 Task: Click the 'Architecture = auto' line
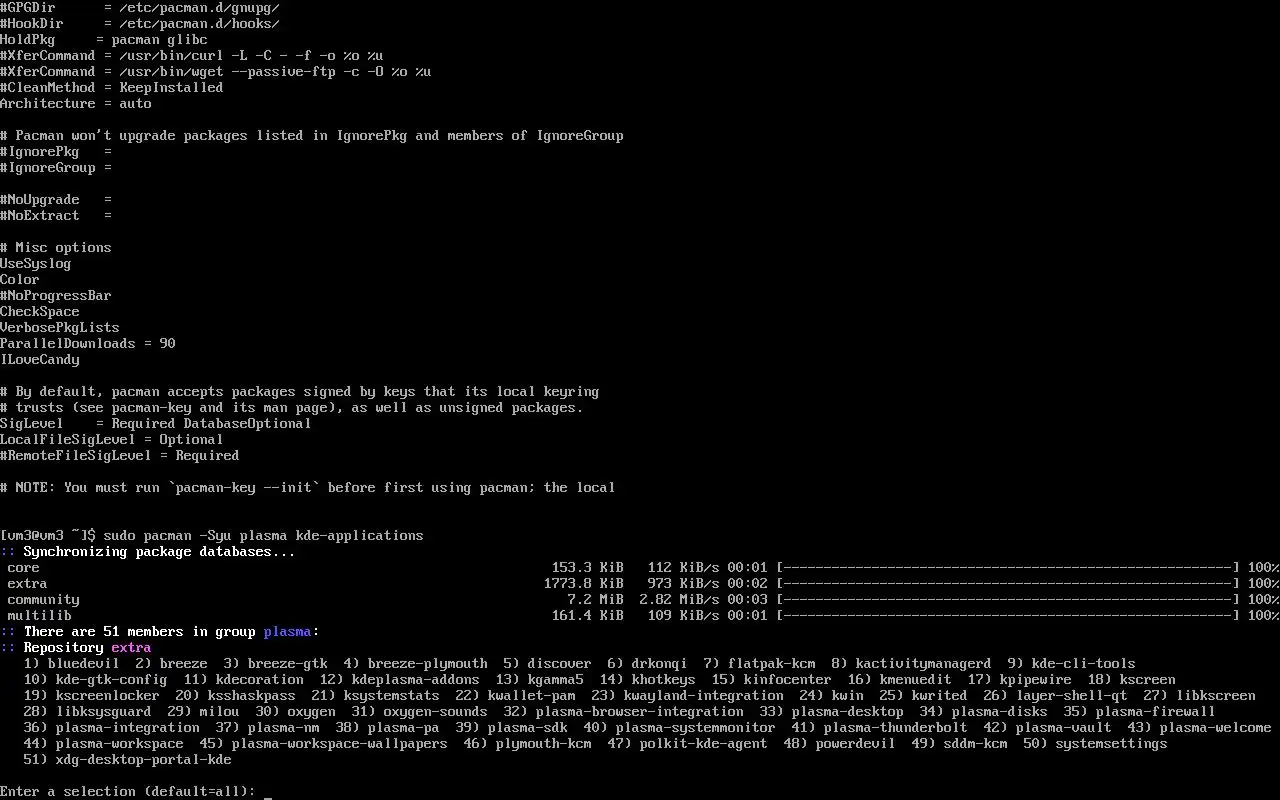(76, 104)
